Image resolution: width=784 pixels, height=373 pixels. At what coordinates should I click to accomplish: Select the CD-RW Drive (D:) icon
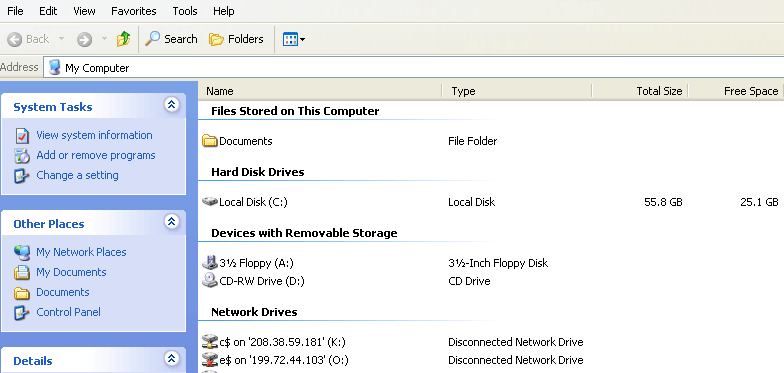[210, 280]
